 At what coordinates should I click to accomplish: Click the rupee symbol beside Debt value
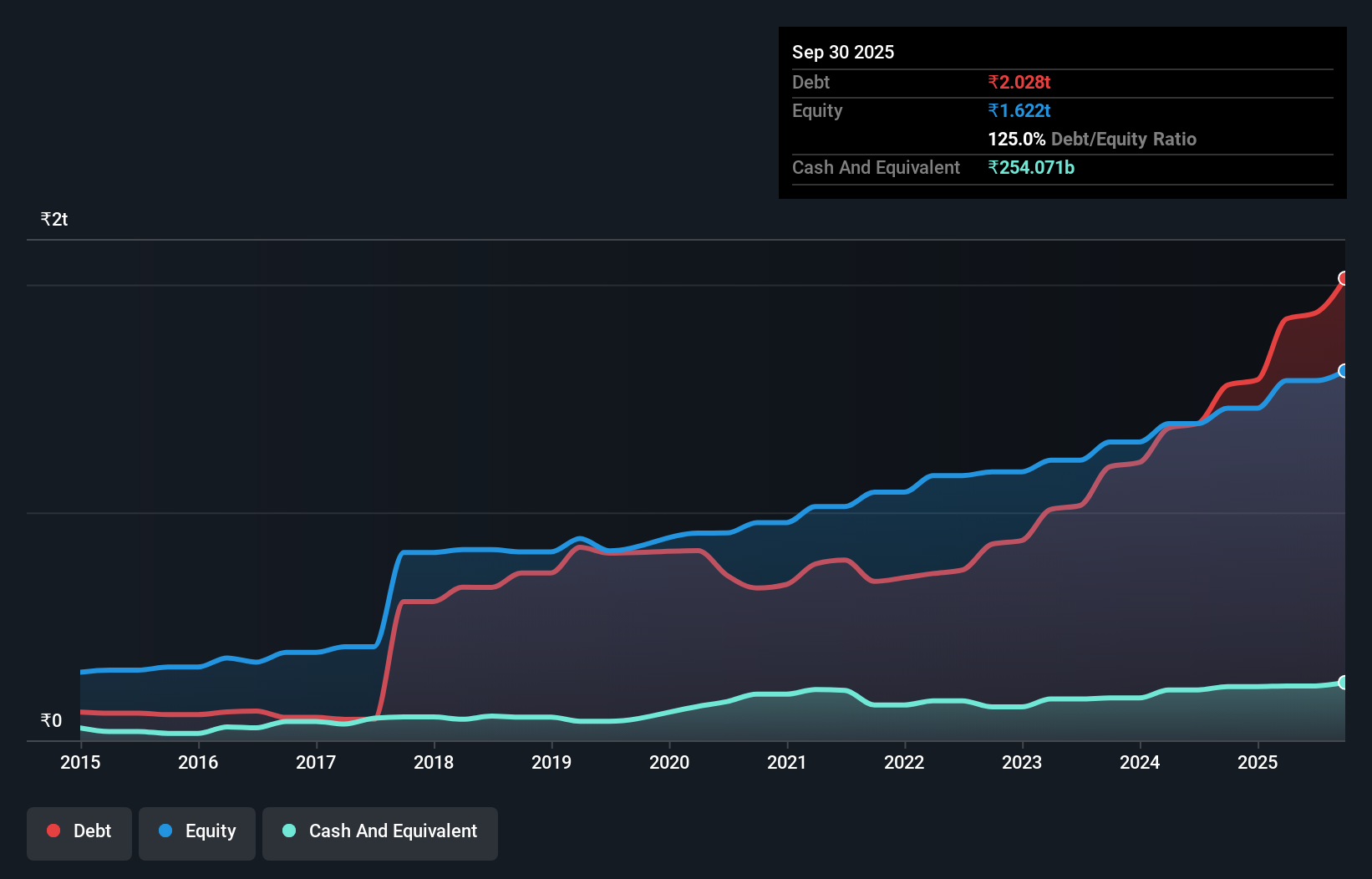point(993,82)
